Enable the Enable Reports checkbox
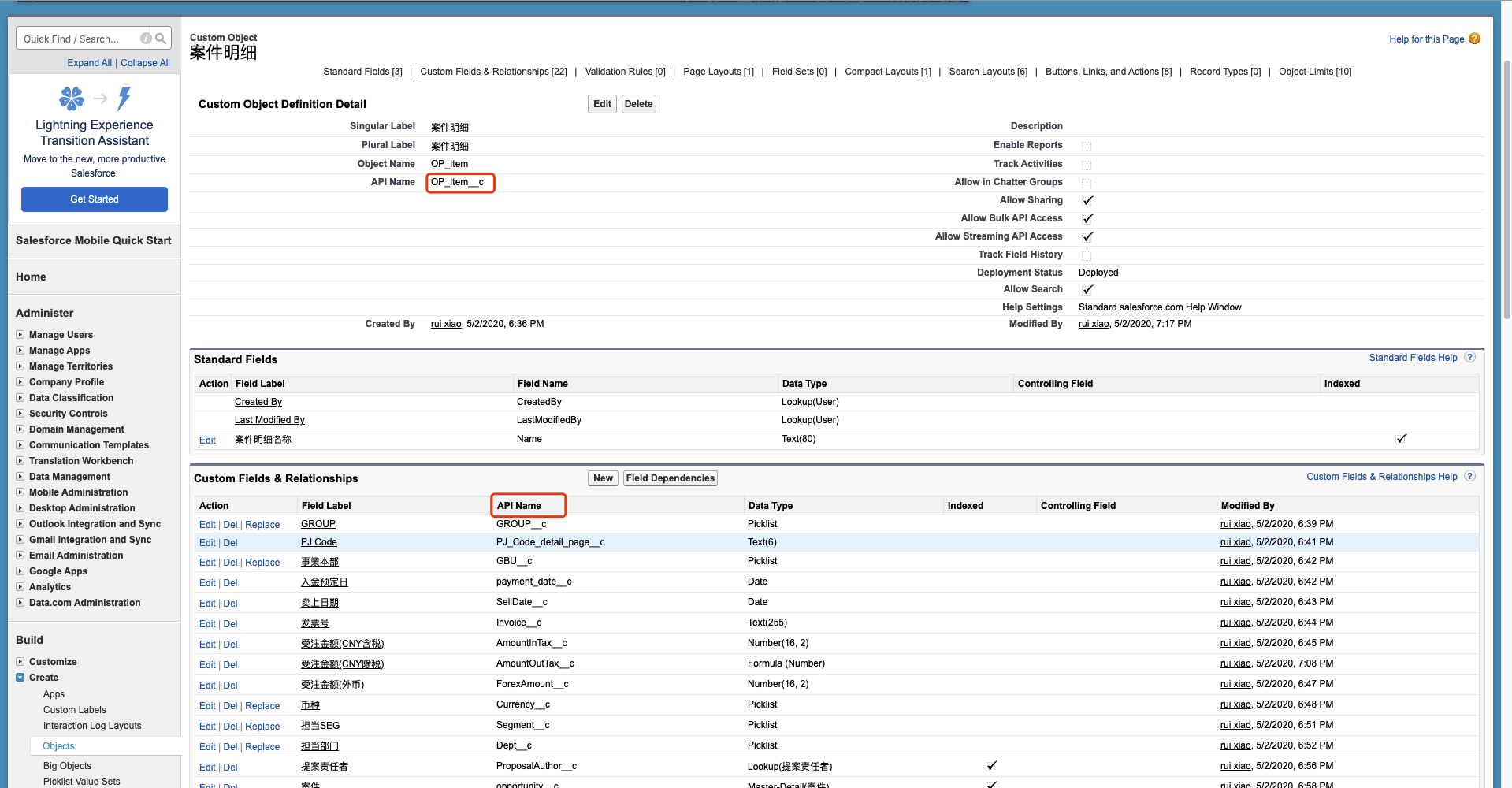1512x788 pixels. click(x=1087, y=146)
